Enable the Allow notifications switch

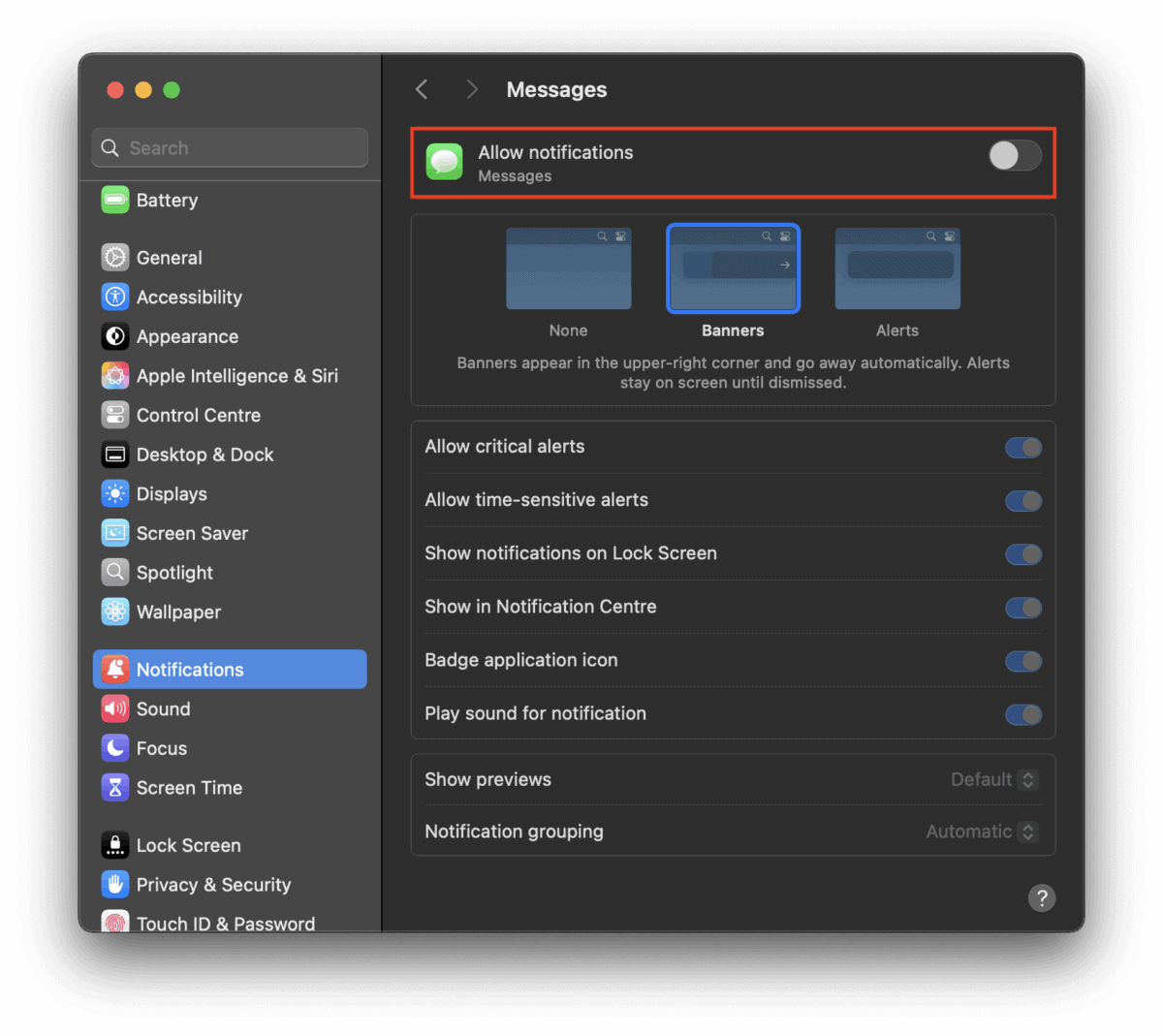click(1015, 155)
